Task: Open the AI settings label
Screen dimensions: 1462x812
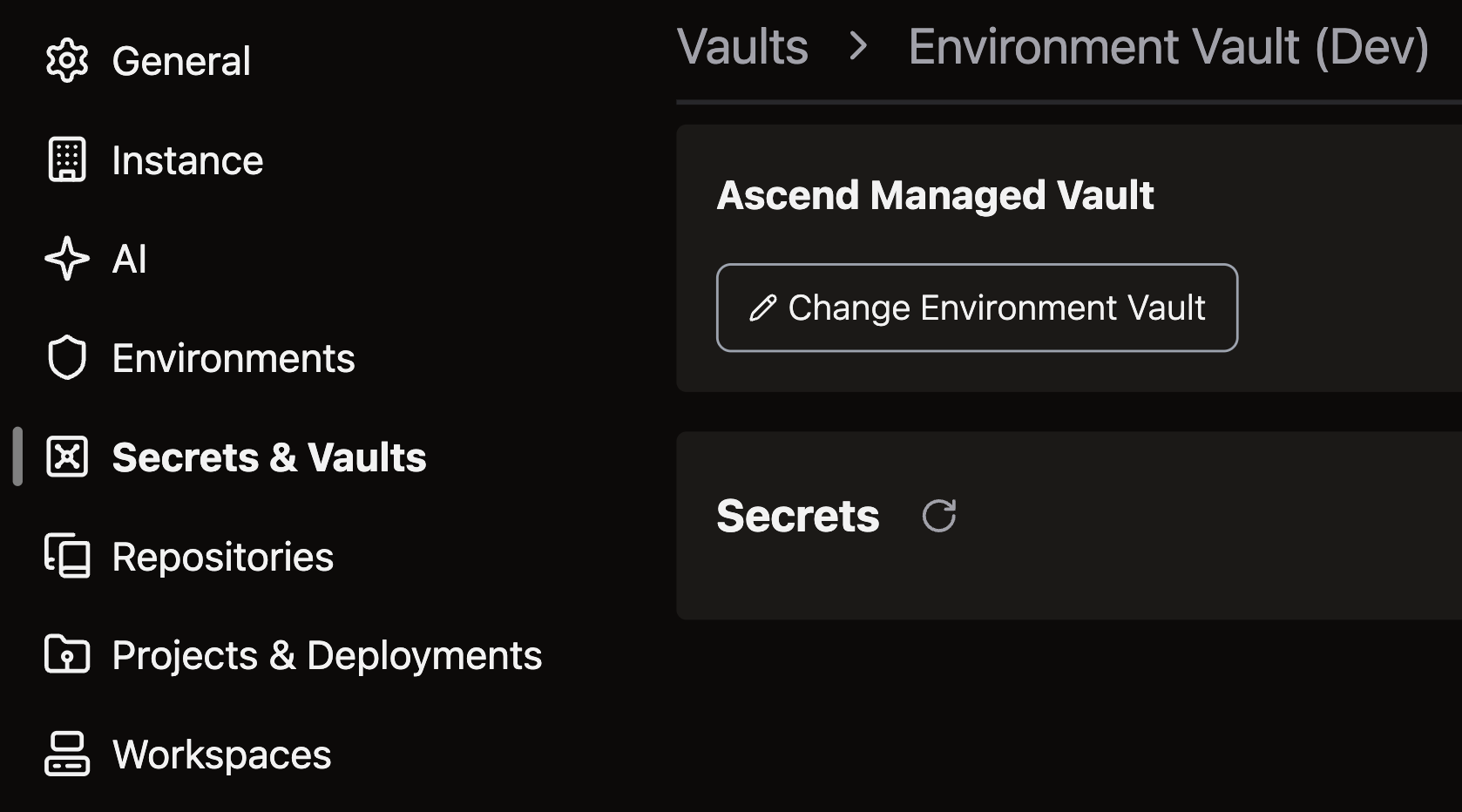Action: tap(129, 259)
